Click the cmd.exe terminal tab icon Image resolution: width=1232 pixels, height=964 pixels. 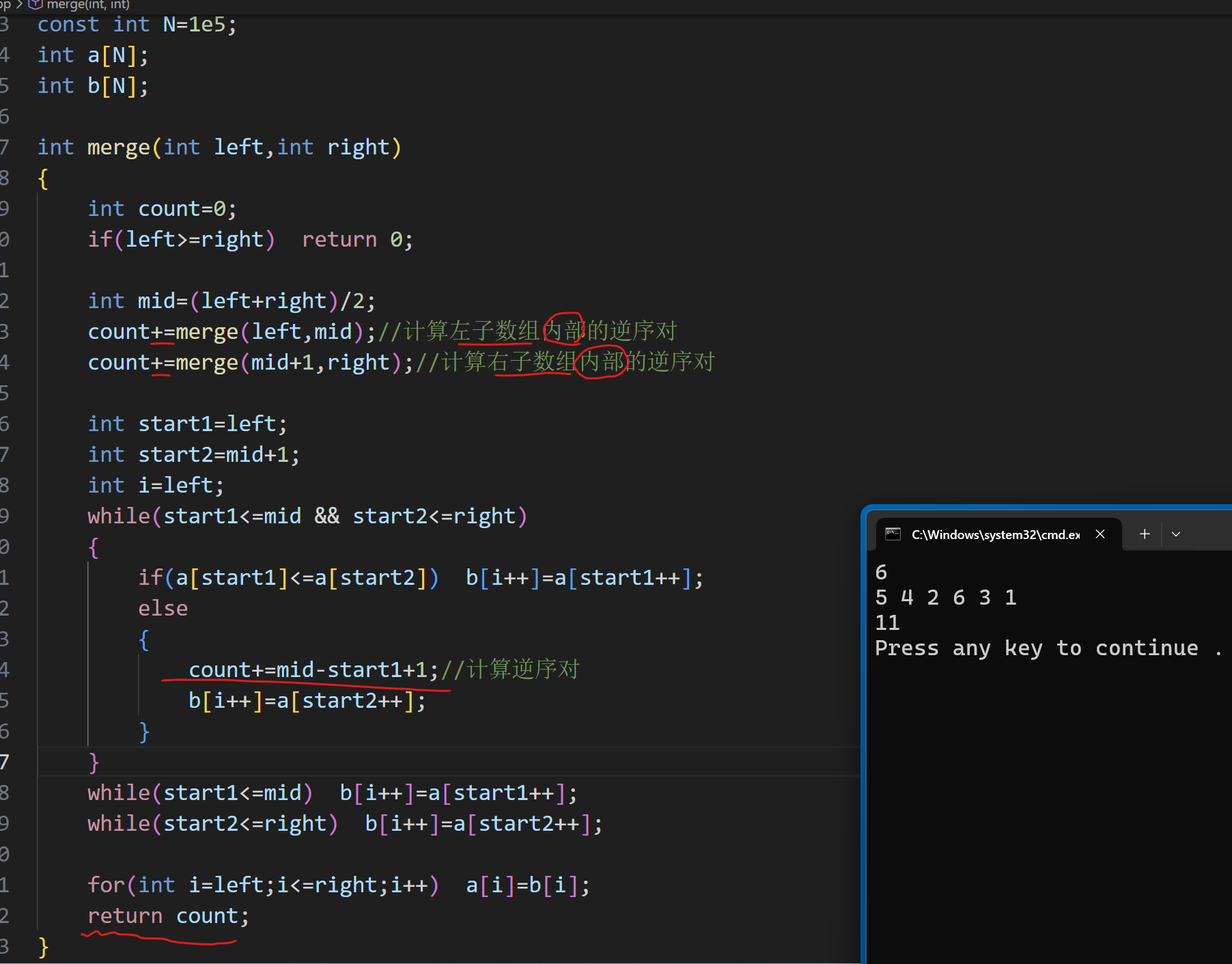pos(893,534)
